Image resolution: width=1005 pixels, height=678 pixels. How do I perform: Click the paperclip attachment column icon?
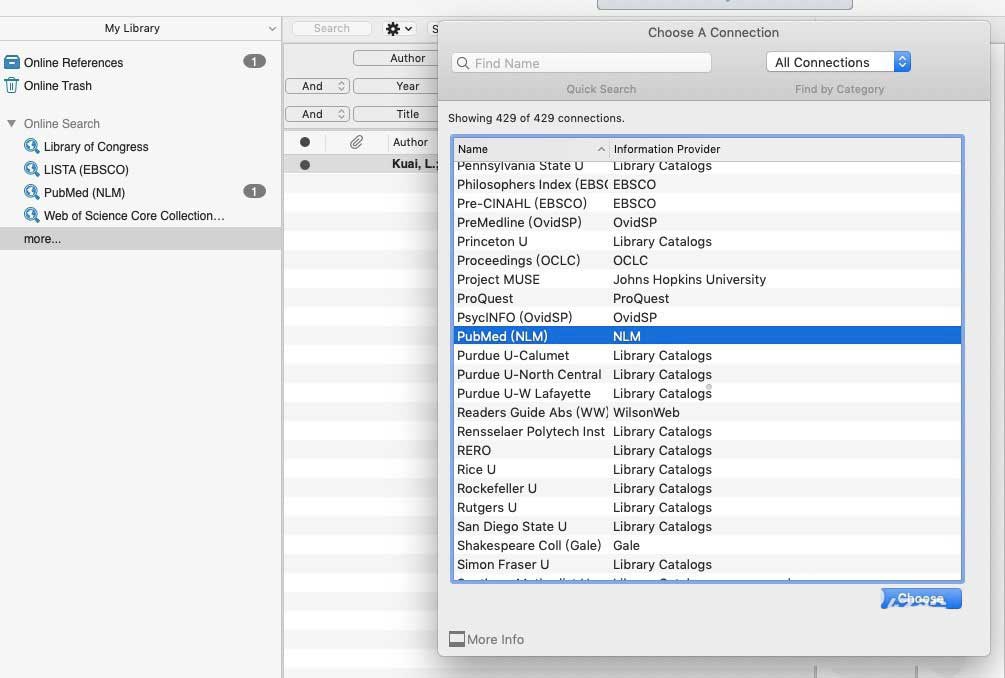tap(356, 142)
